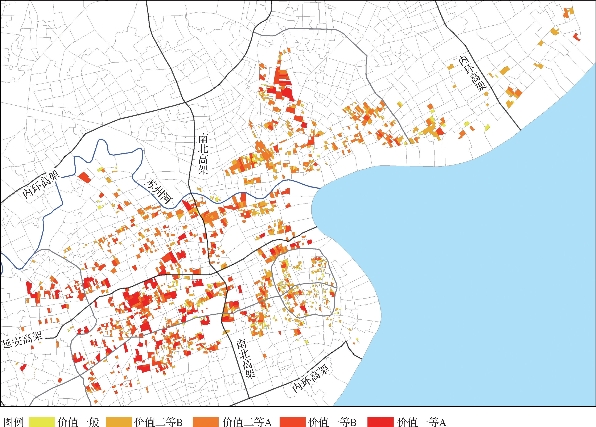Screen dimensions: 596x427
Task: Click the 价值一等B legend color swatch
Action: (x=293, y=422)
